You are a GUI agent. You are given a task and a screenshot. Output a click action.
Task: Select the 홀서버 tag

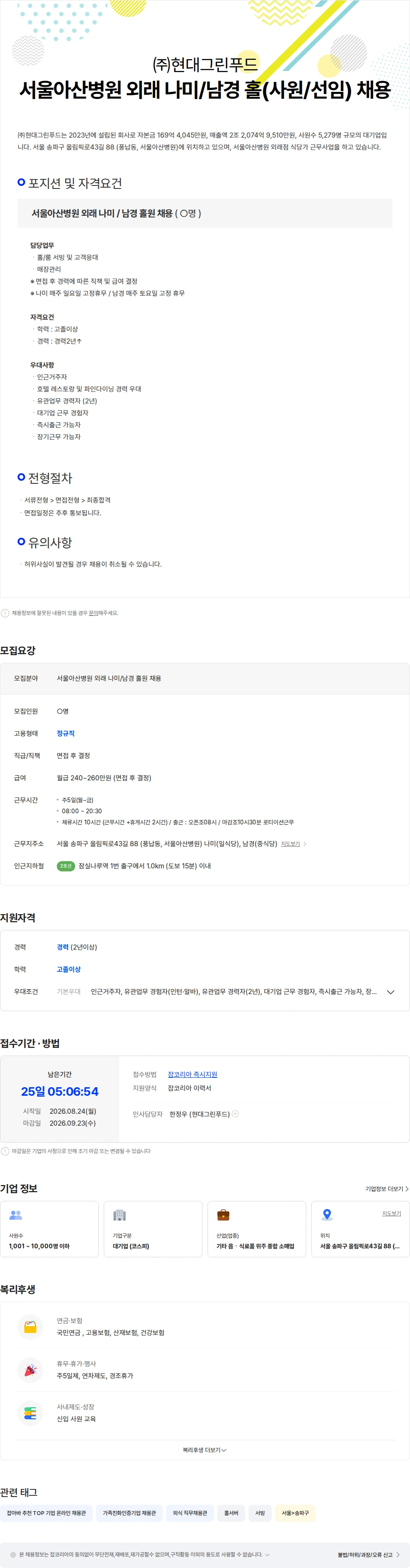[x=231, y=1512]
